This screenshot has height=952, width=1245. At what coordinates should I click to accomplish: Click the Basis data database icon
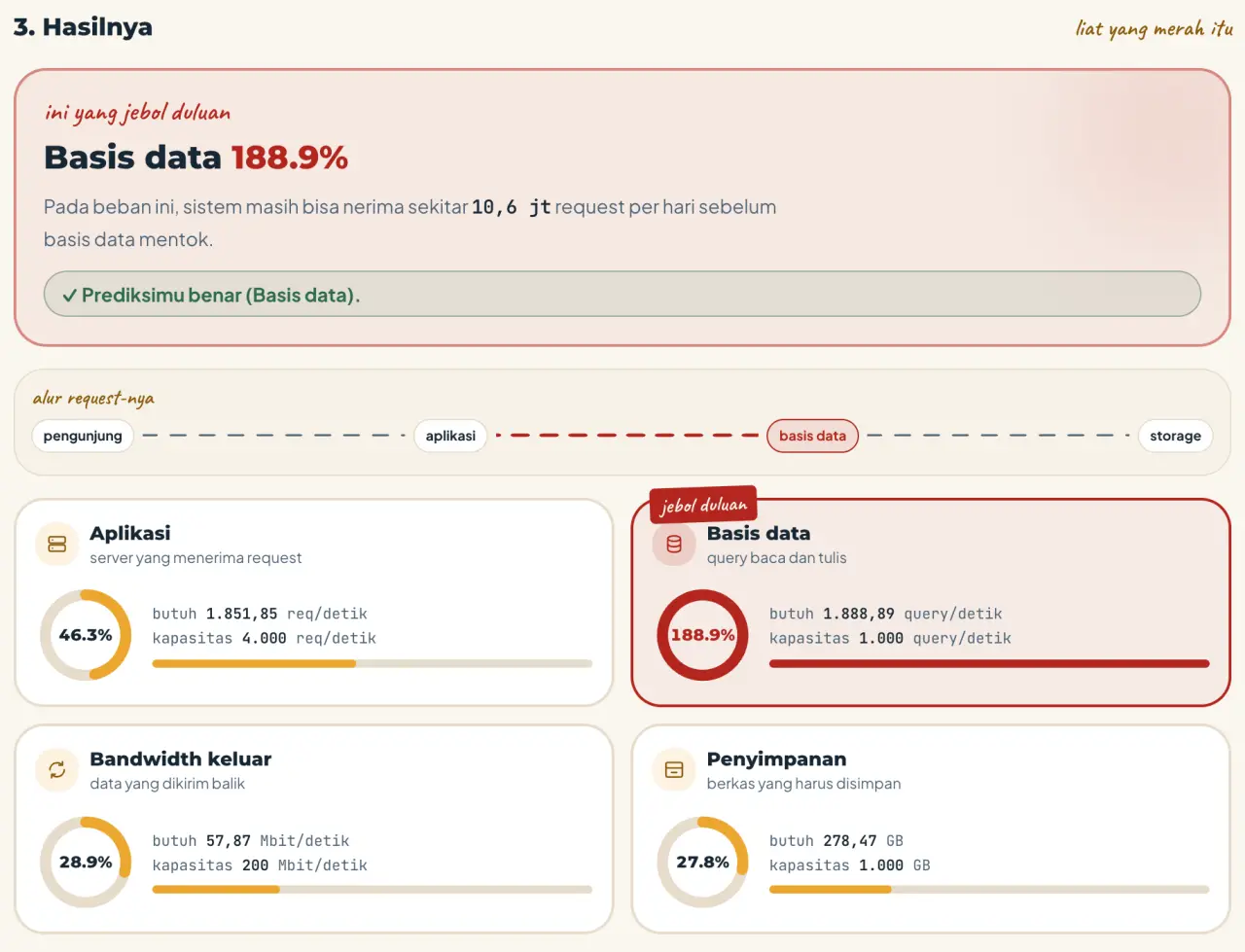(674, 545)
